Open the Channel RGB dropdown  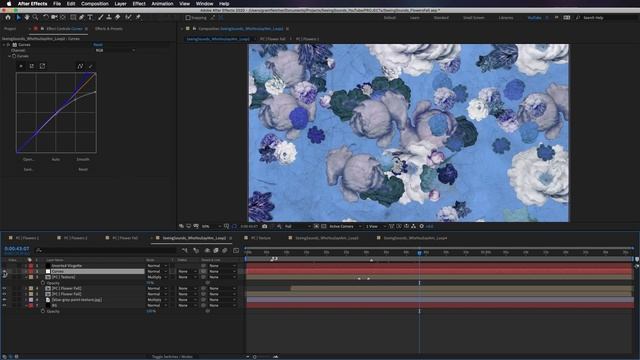pos(115,50)
